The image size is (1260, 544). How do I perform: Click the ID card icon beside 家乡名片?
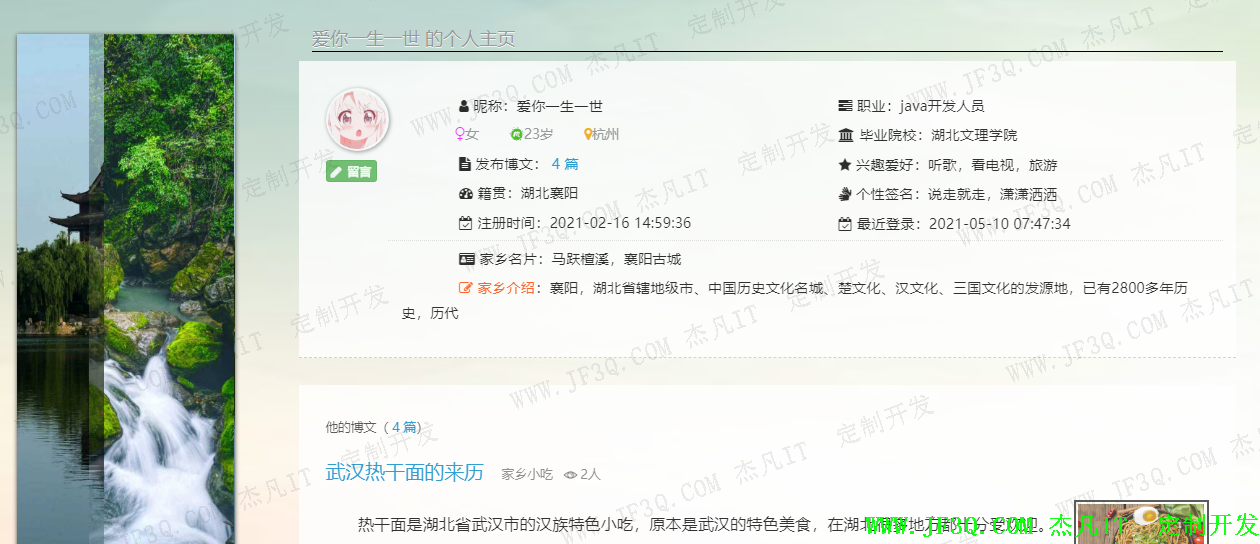click(x=466, y=259)
